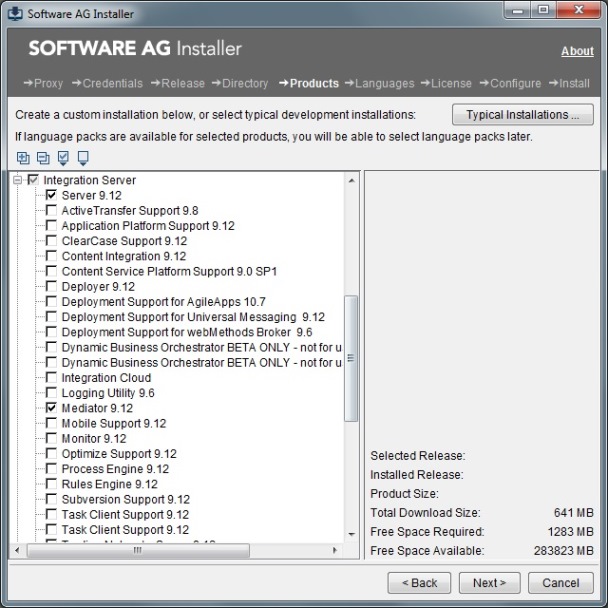Screen dimensions: 608x608
Task: Jump to the Install step
Action: (x=569, y=83)
